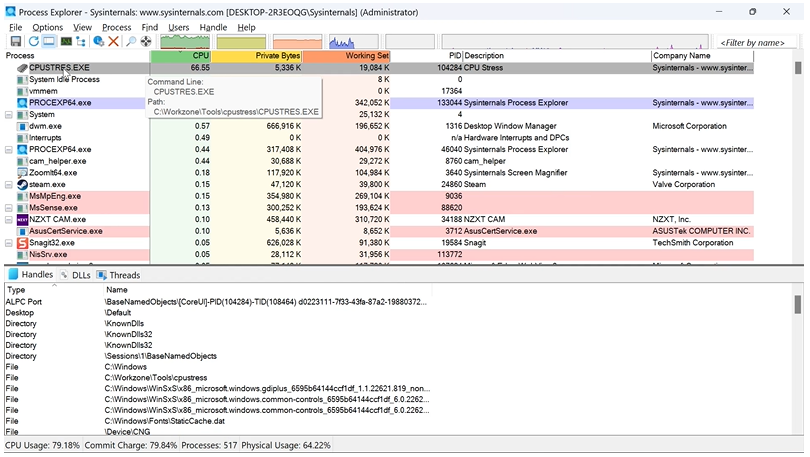Select the MsMpEng.exe process row
The image size is (810, 457).
tap(55, 197)
